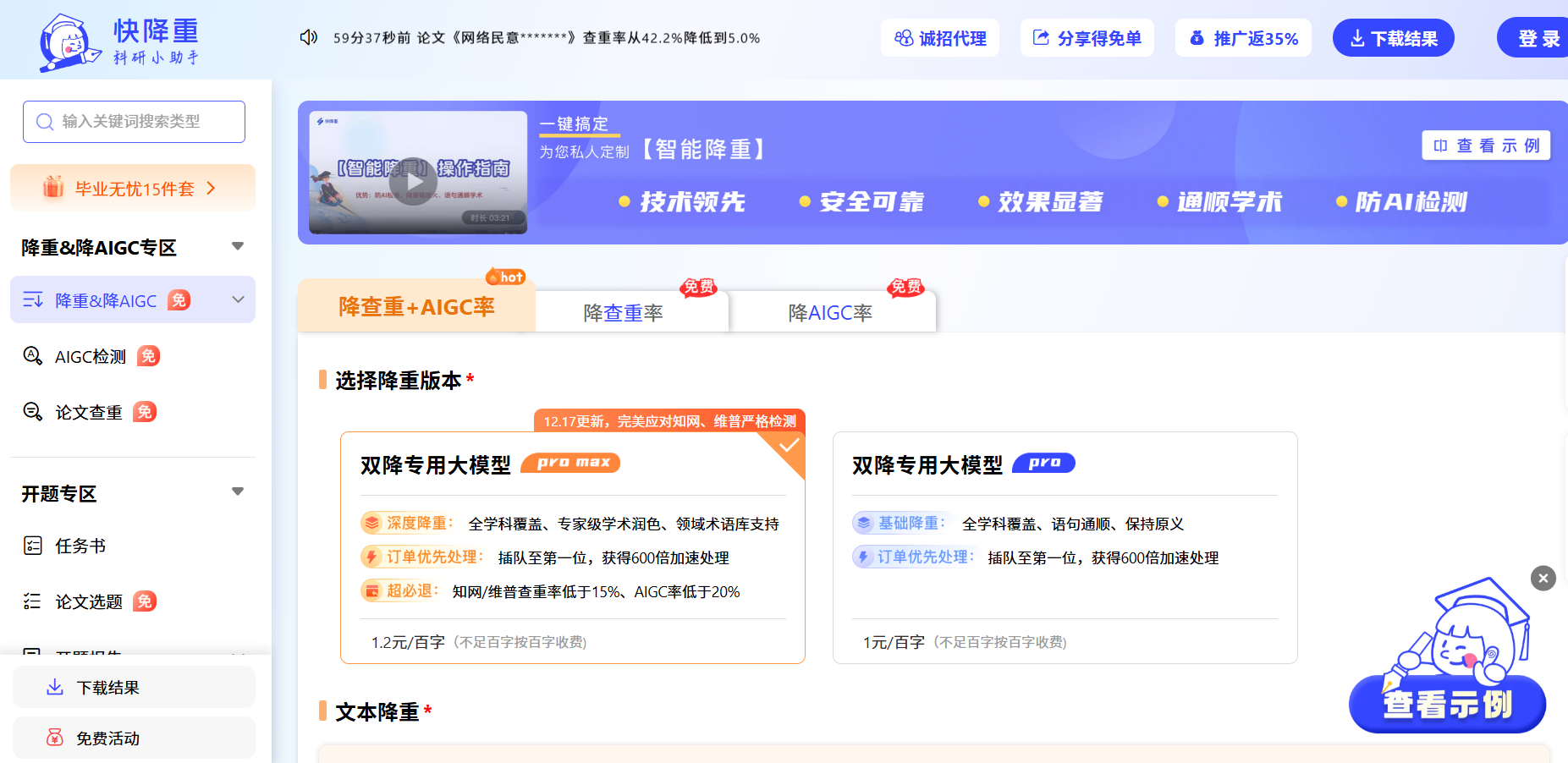1568x763 pixels.
Task: Play the 智能降重 操作指南 video
Action: (413, 180)
